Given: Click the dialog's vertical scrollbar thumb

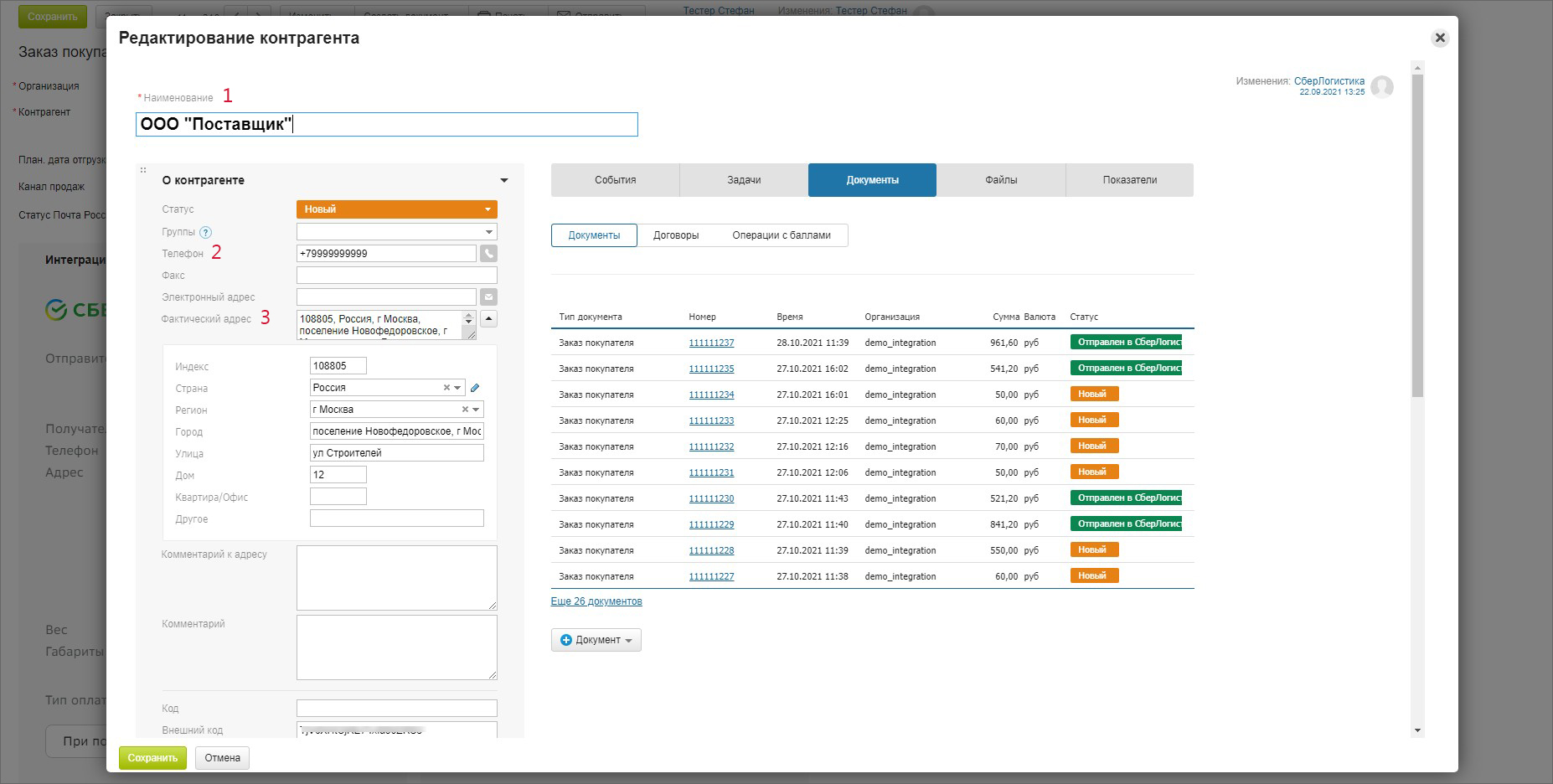Looking at the screenshot, I should click(1417, 235).
